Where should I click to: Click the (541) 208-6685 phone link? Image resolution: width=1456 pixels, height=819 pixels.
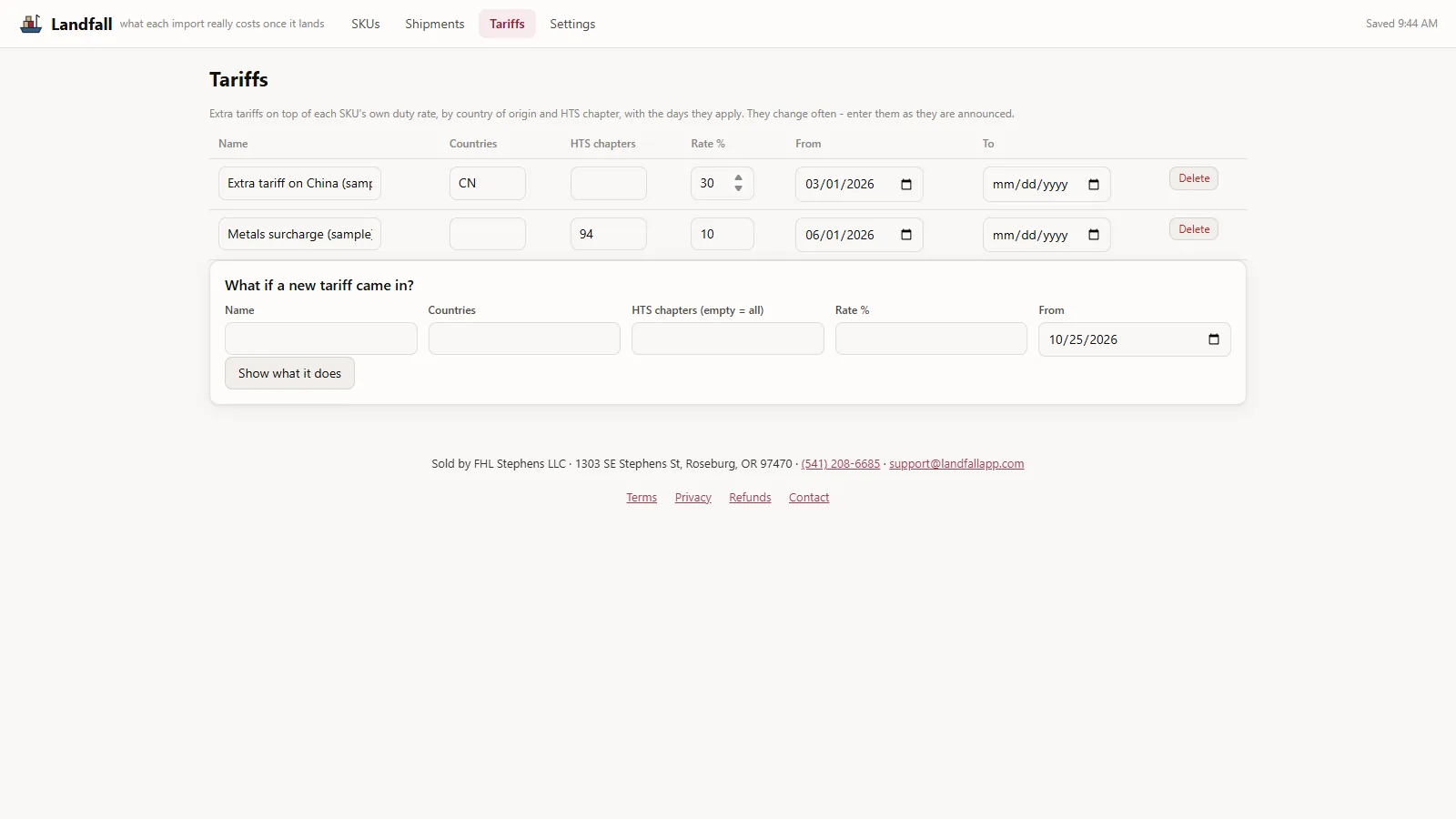tap(841, 463)
